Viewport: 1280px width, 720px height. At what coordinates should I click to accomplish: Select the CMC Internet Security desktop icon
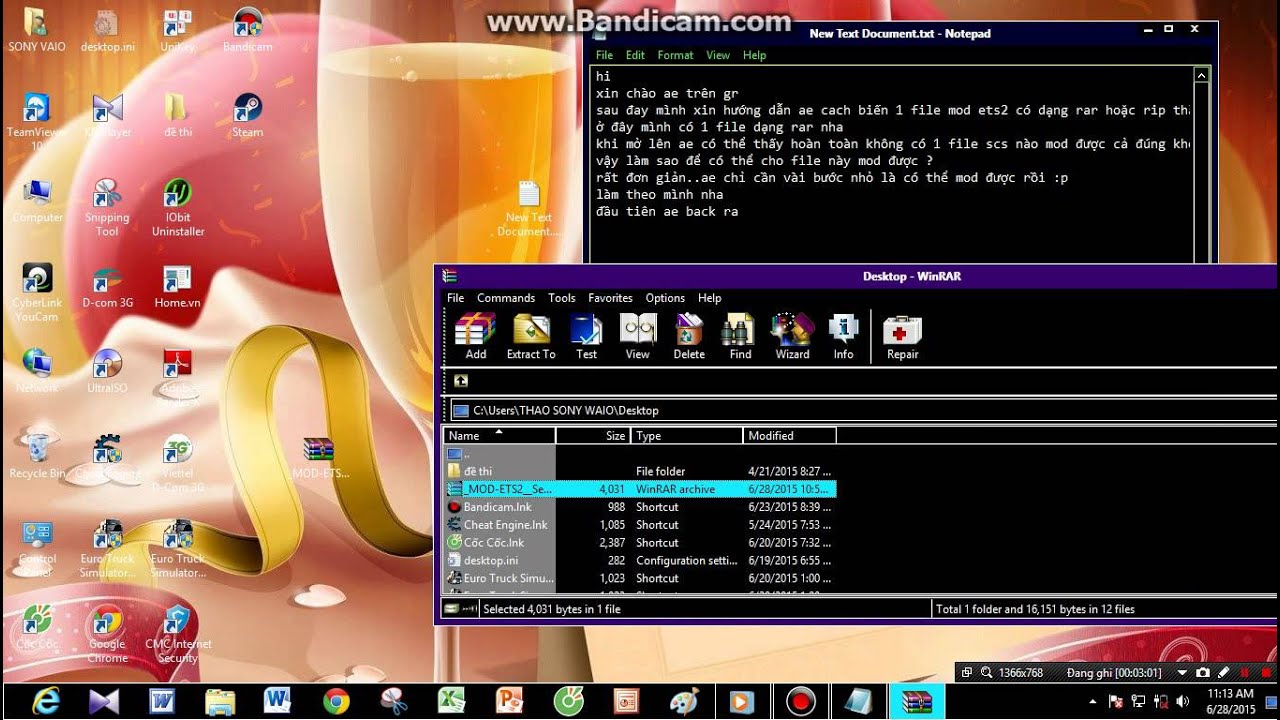tap(178, 634)
